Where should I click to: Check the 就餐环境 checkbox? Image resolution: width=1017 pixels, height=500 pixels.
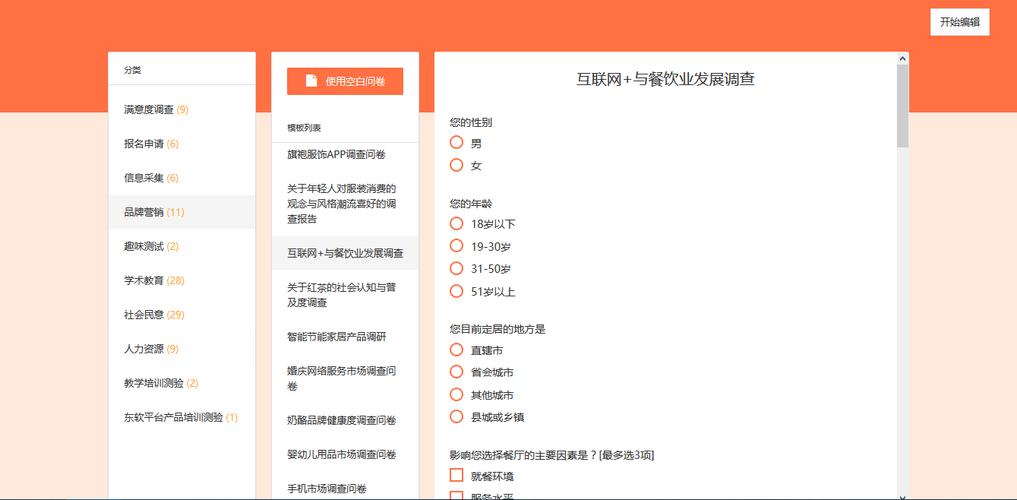457,475
